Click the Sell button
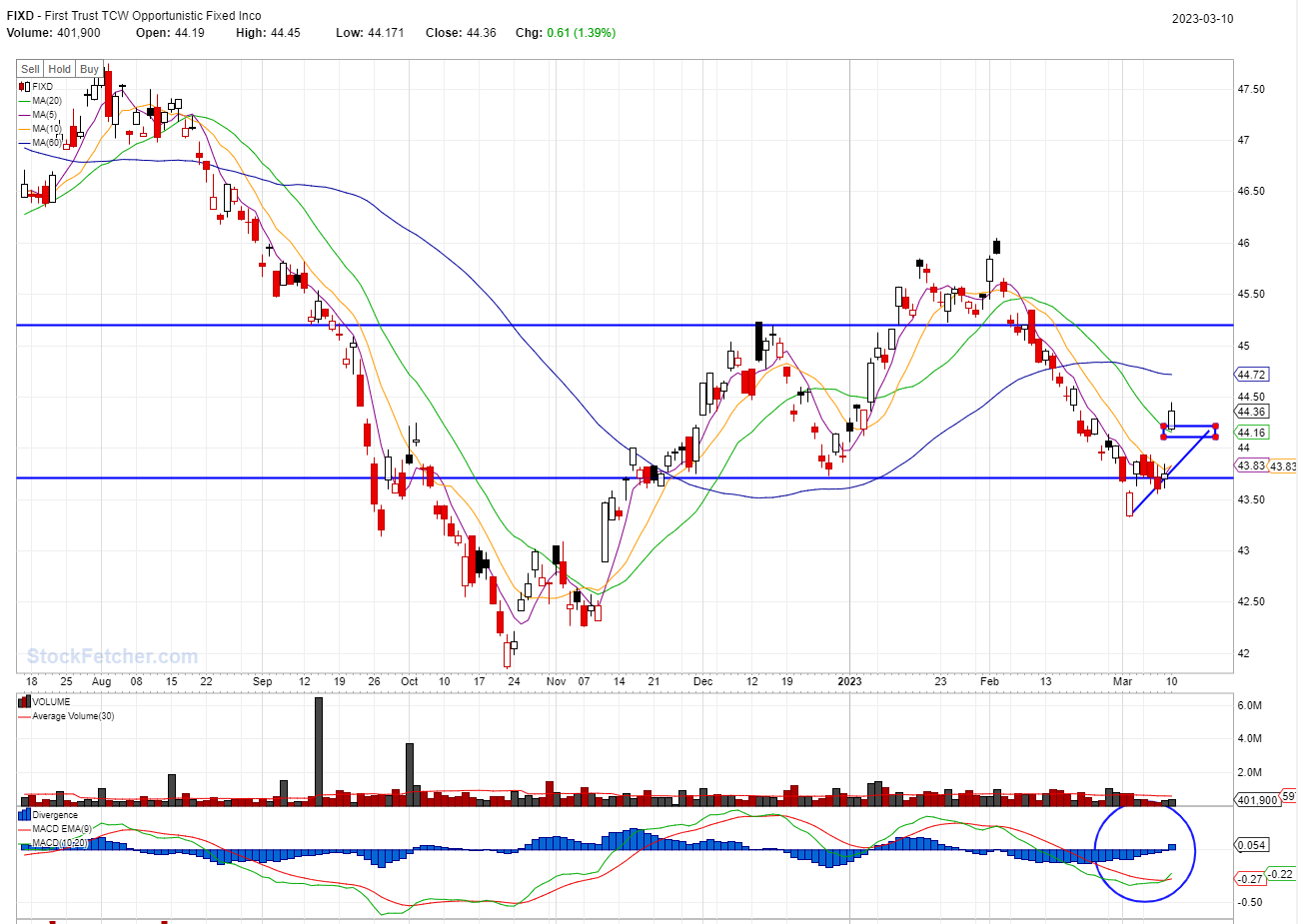 click(x=30, y=69)
